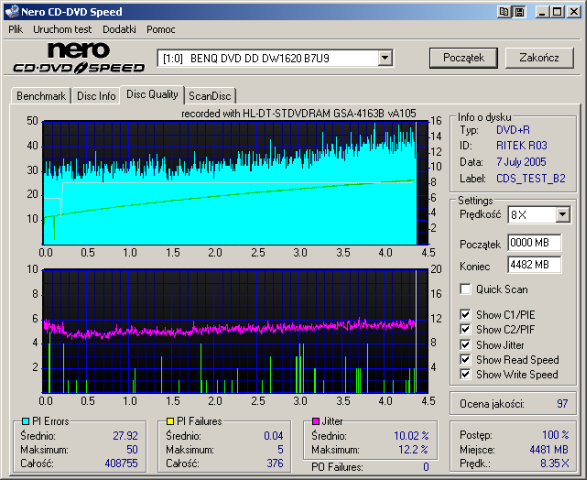The image size is (587, 480).
Task: Click the save floppy disk icon
Action: pyautogui.click(x=520, y=12)
